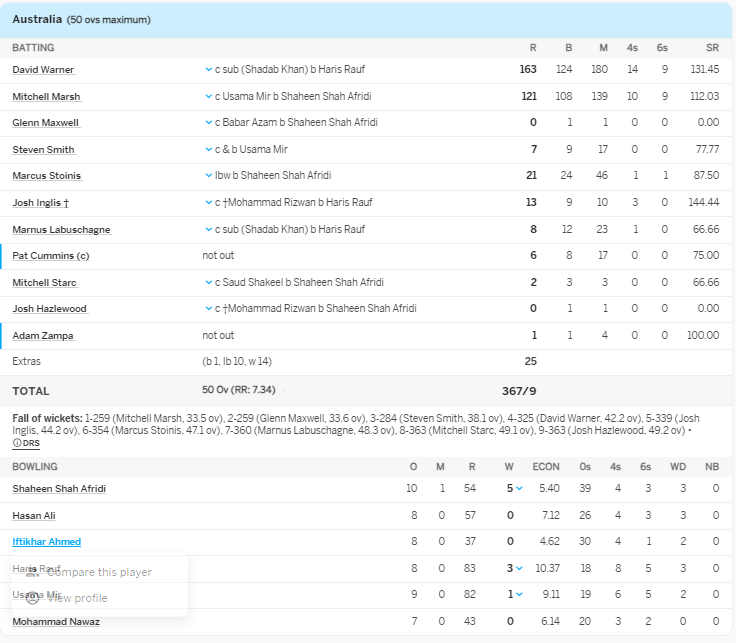Open Haris Rauf's 3 wickets dropdown

[x=519, y=568]
